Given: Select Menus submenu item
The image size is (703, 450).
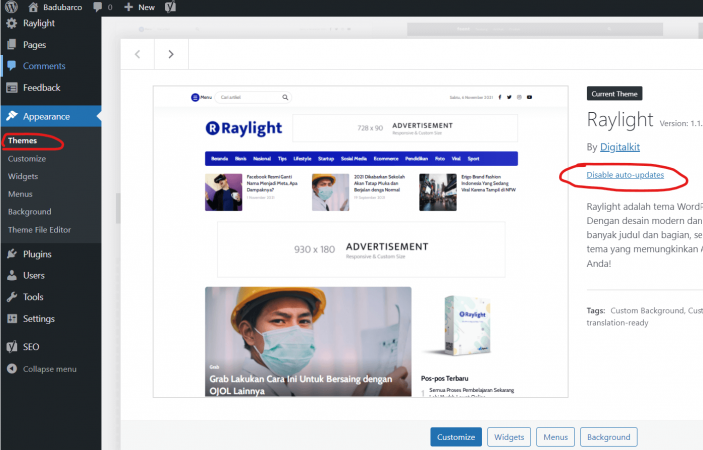Looking at the screenshot, I should pyautogui.click(x=20, y=194).
